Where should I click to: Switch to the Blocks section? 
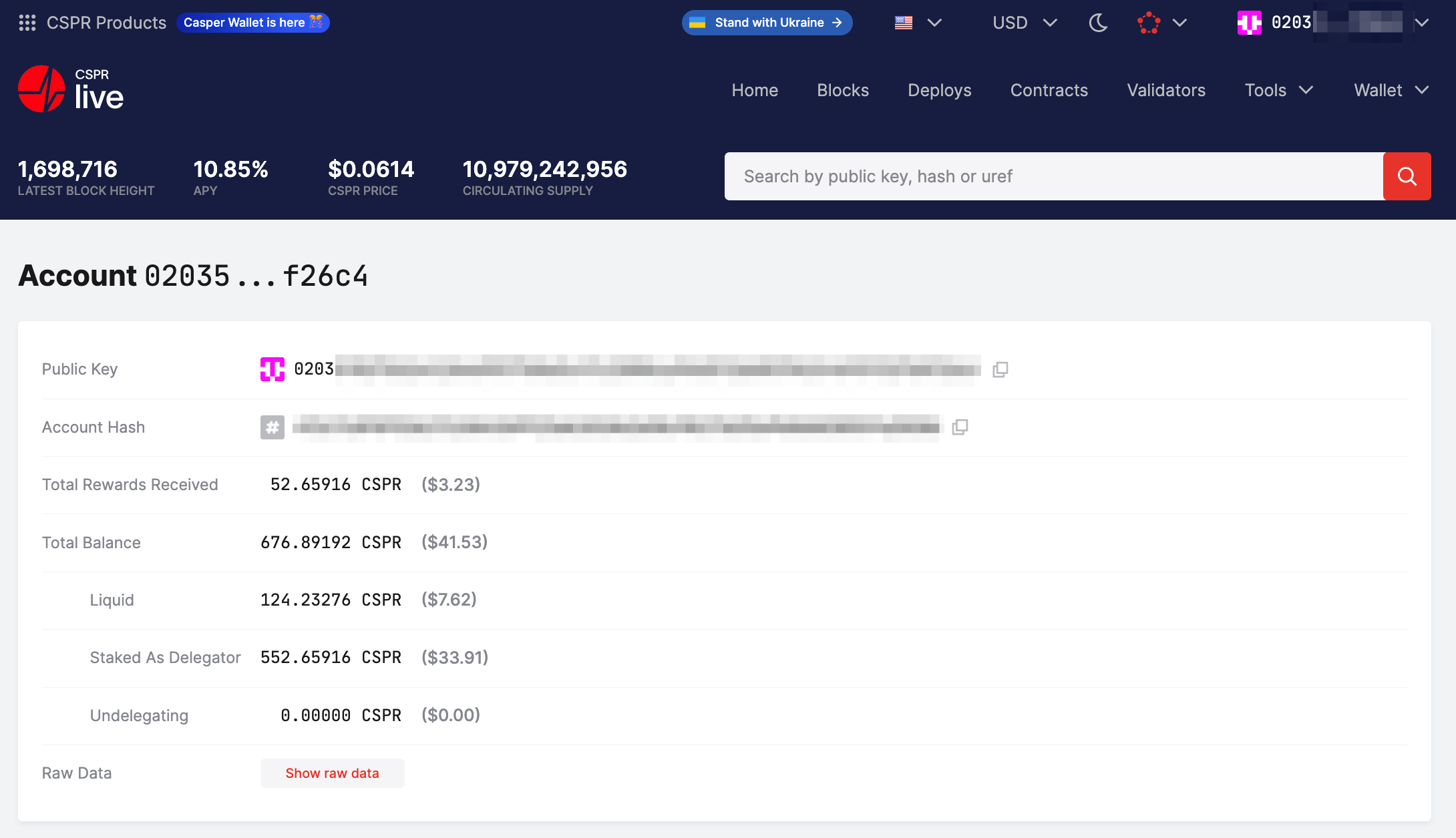843,90
